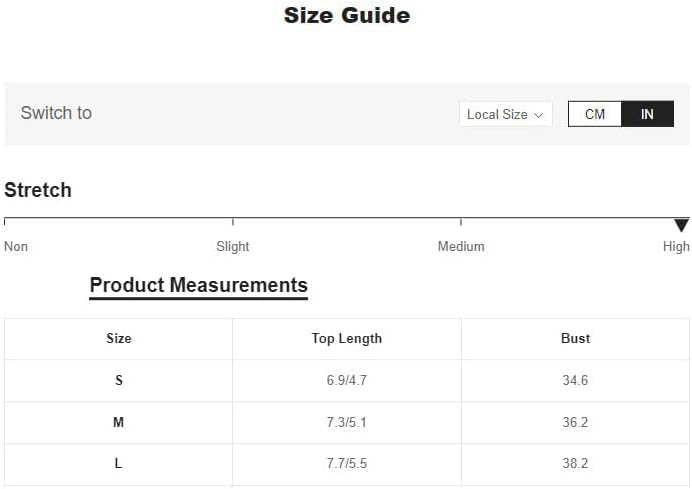
Task: Select the IN unit toggle
Action: click(647, 114)
